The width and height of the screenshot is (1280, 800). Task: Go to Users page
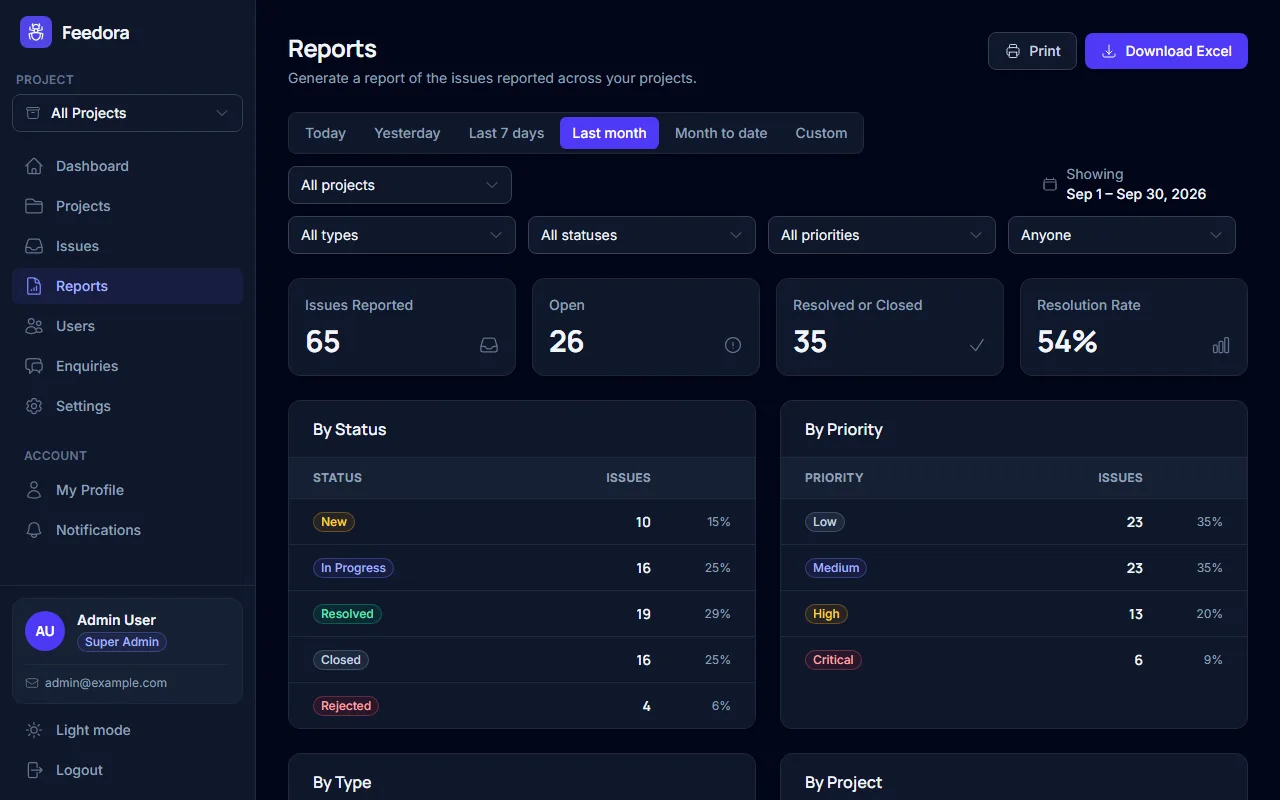pyautogui.click(x=127, y=326)
